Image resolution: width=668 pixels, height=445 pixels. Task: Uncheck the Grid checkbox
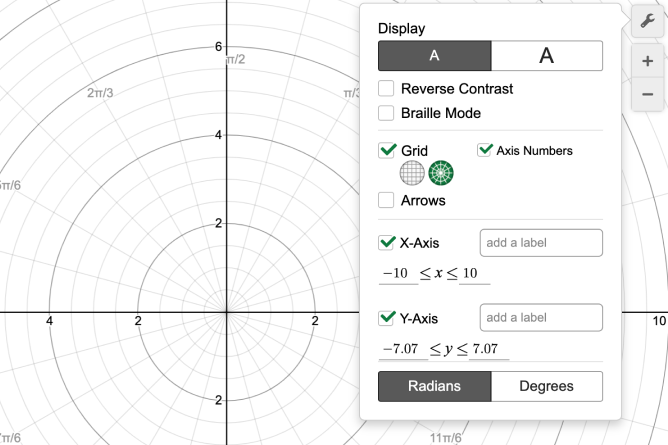click(388, 151)
